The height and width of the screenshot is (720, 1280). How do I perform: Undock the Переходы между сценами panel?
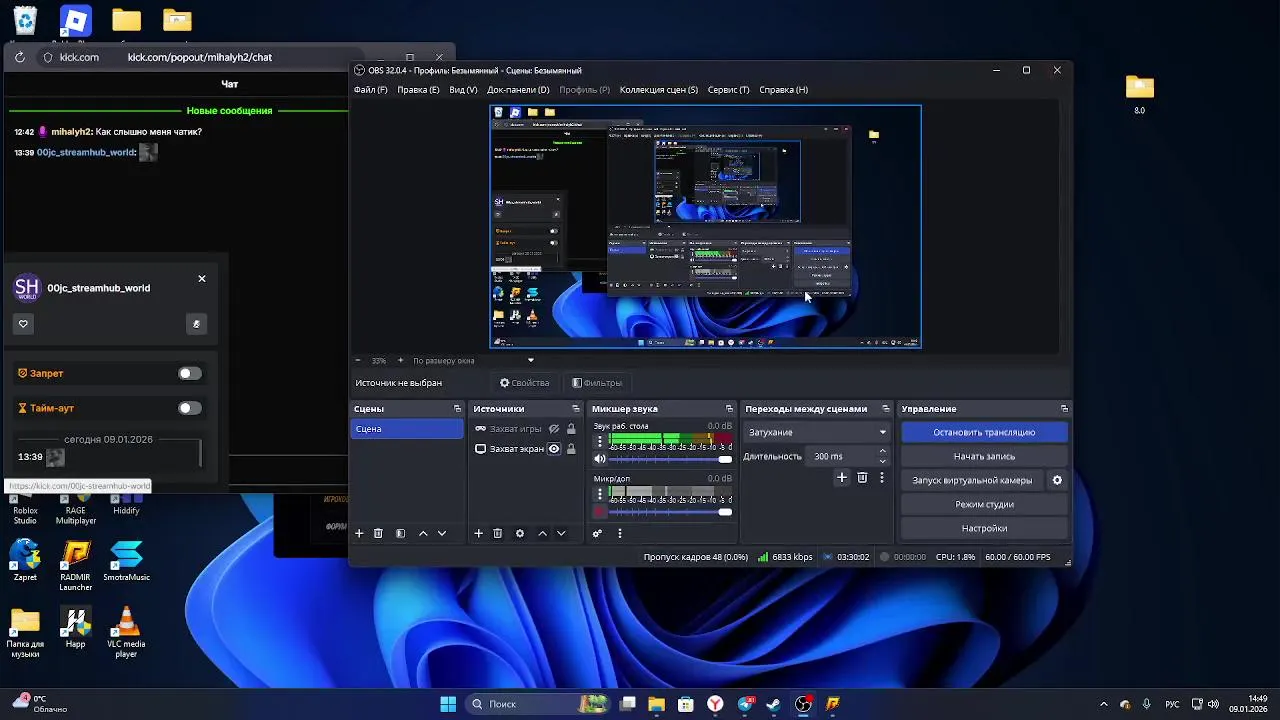(x=886, y=409)
